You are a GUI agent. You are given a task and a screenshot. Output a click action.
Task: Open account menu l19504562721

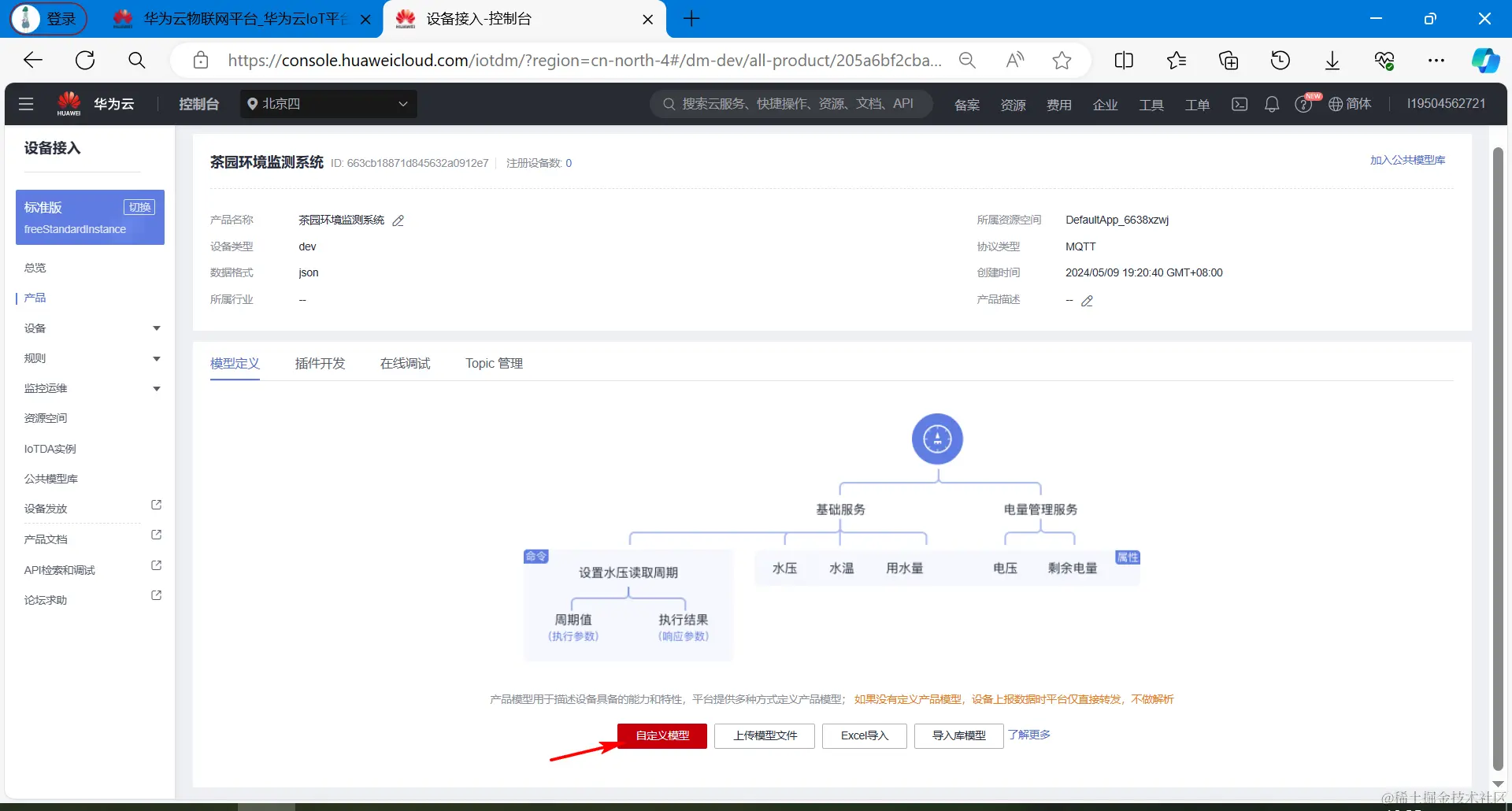pyautogui.click(x=1446, y=104)
